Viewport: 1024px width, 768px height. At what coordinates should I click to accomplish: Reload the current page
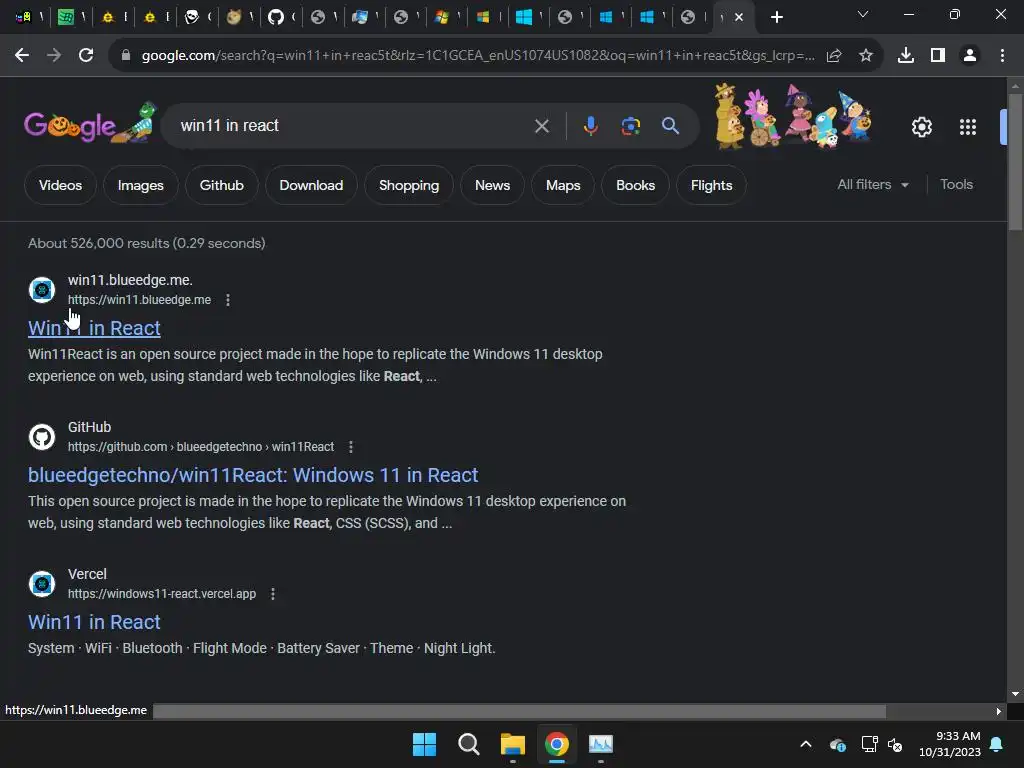[86, 56]
